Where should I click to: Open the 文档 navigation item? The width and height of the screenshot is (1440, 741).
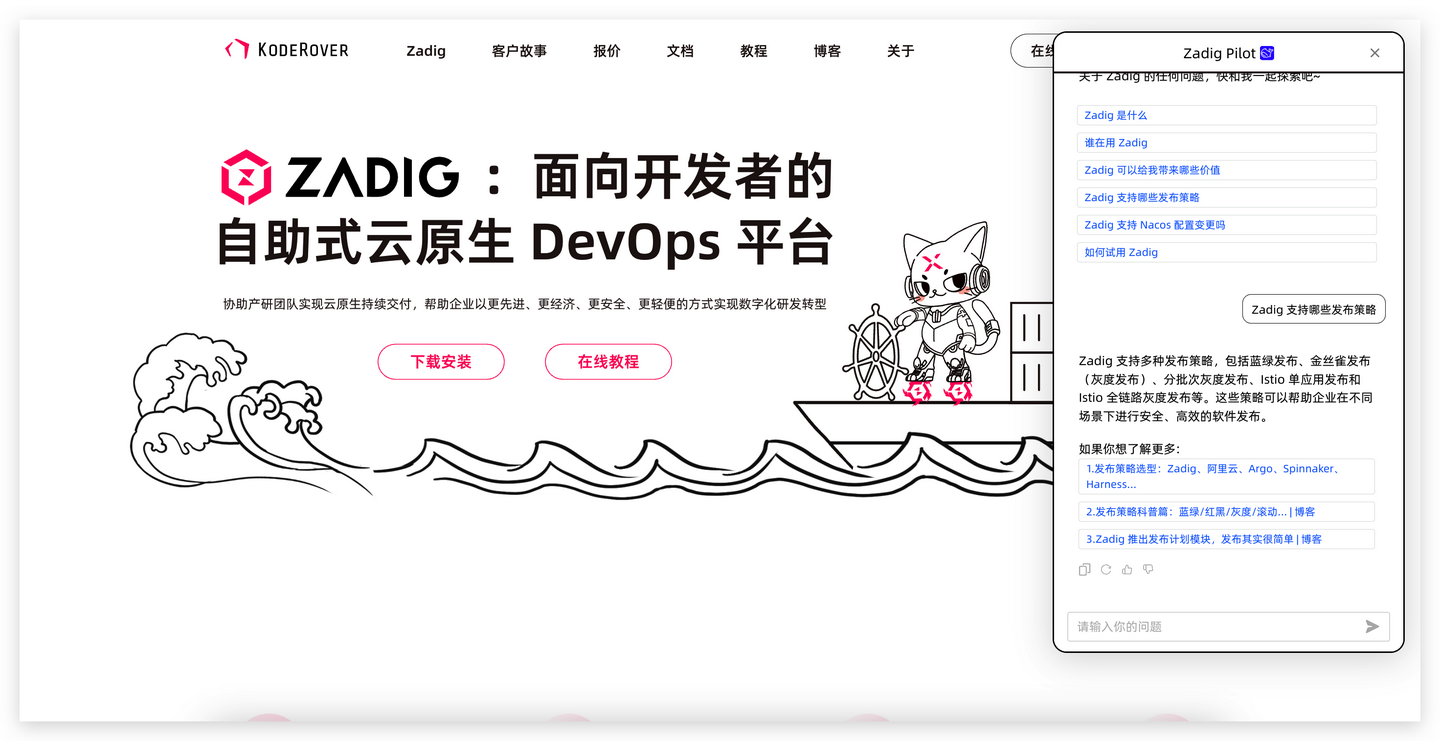(x=680, y=51)
